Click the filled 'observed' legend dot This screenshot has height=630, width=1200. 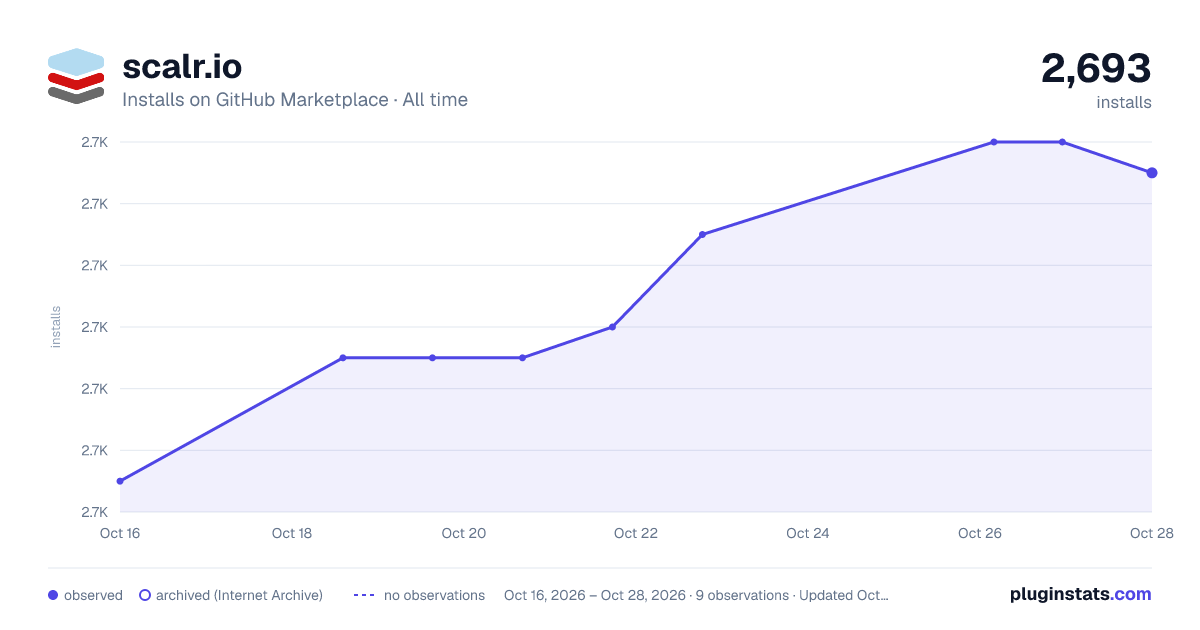click(53, 595)
